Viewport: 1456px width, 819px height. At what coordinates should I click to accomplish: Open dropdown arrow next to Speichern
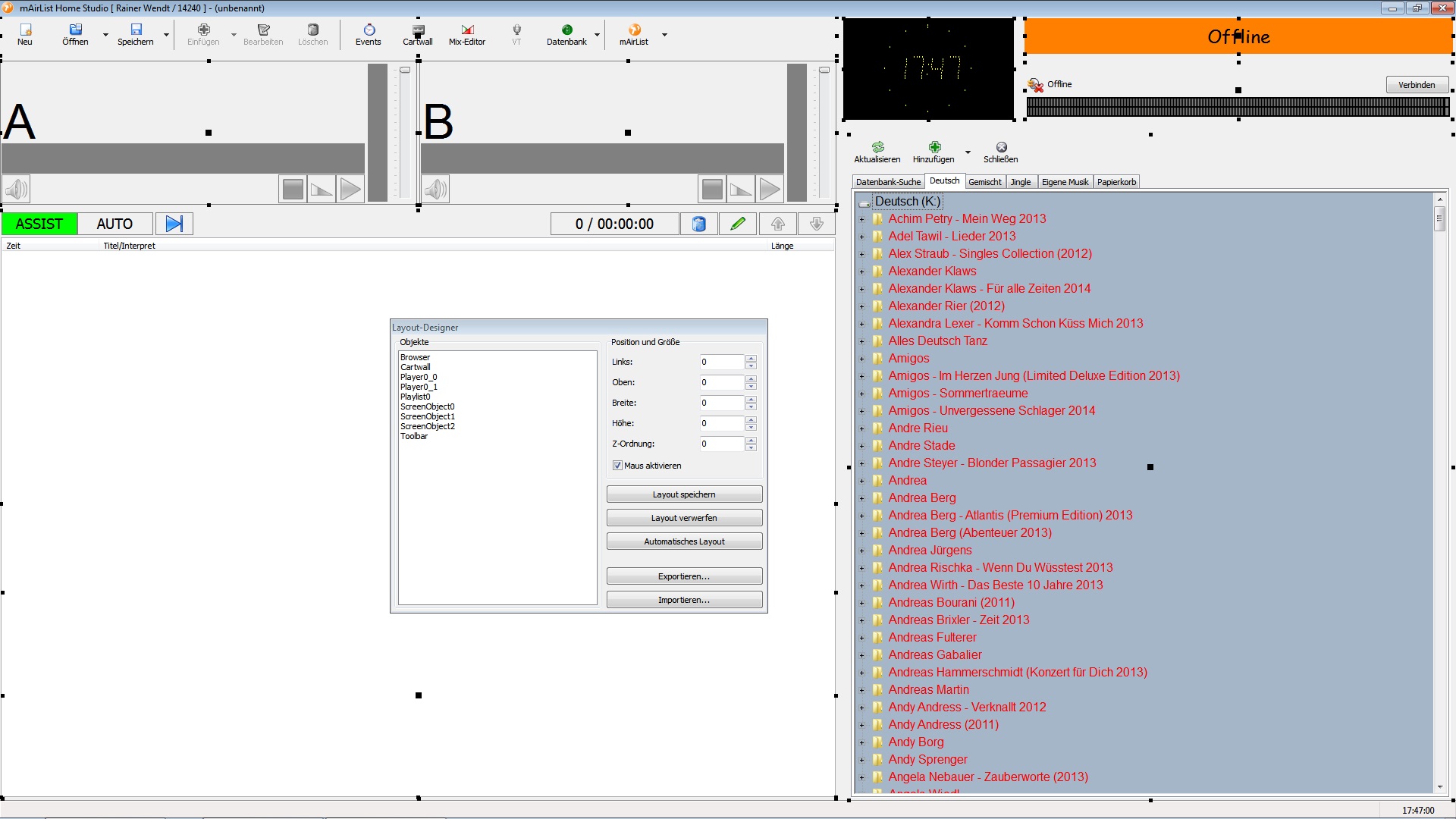tap(166, 35)
